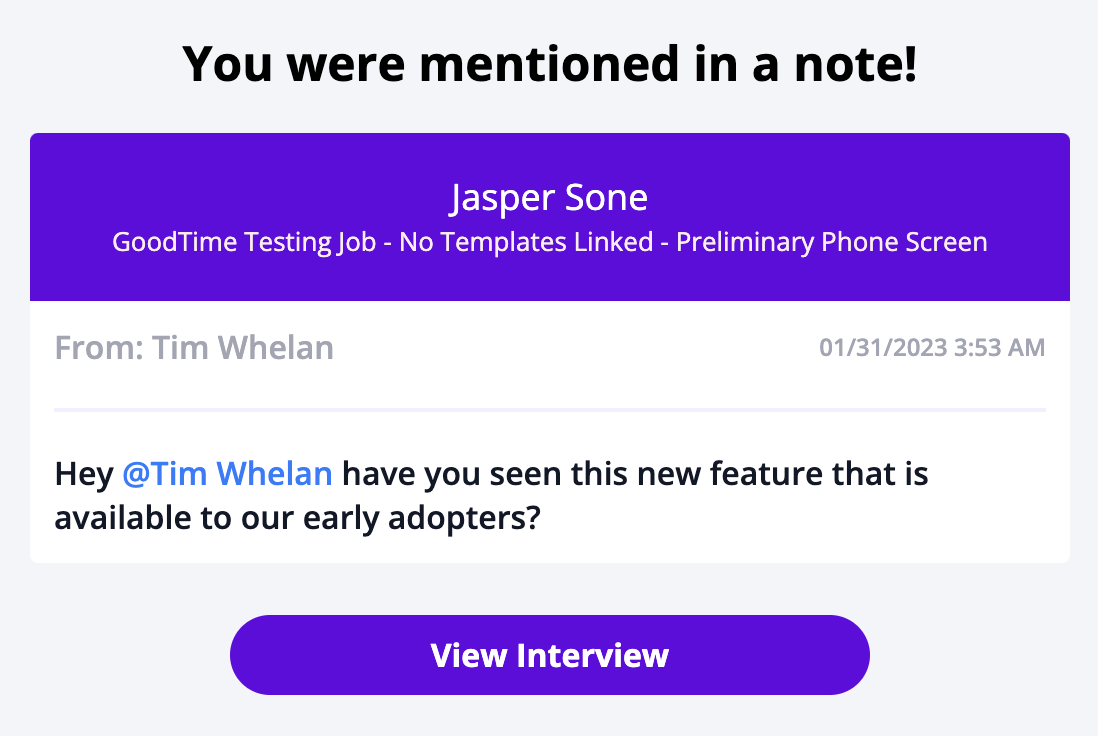Click the time 3:53 AM

click(x=1001, y=348)
